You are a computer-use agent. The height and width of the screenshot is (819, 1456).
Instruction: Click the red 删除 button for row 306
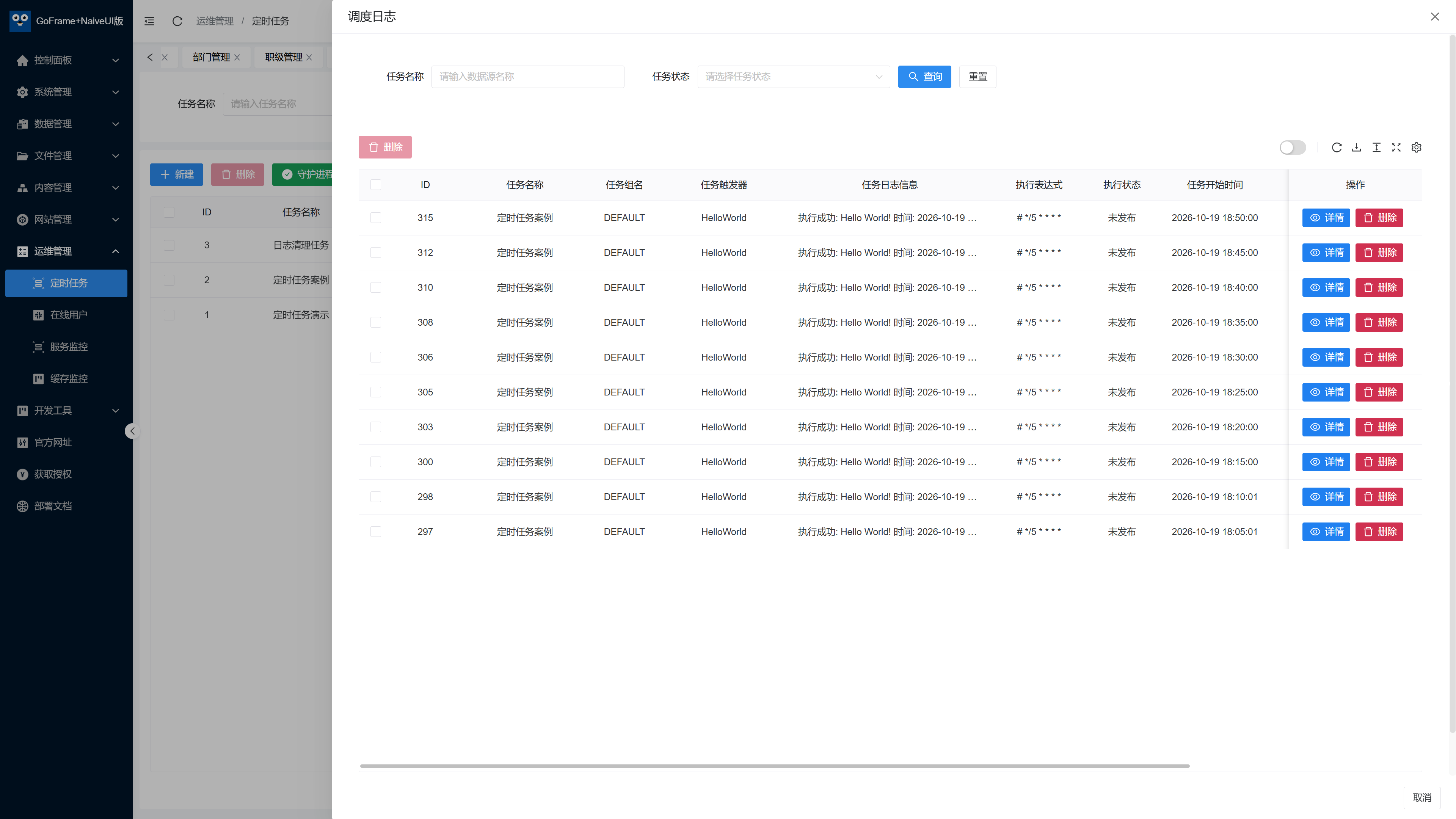pos(1379,357)
